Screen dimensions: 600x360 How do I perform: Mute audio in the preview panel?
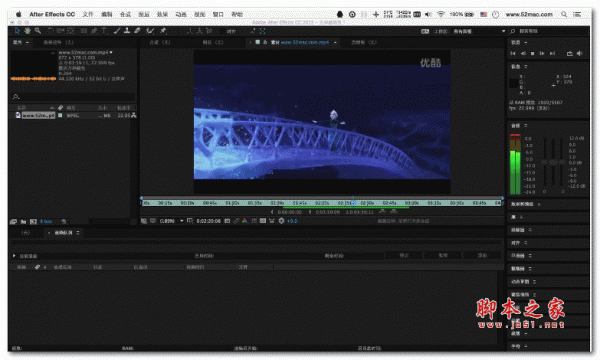(x=580, y=54)
